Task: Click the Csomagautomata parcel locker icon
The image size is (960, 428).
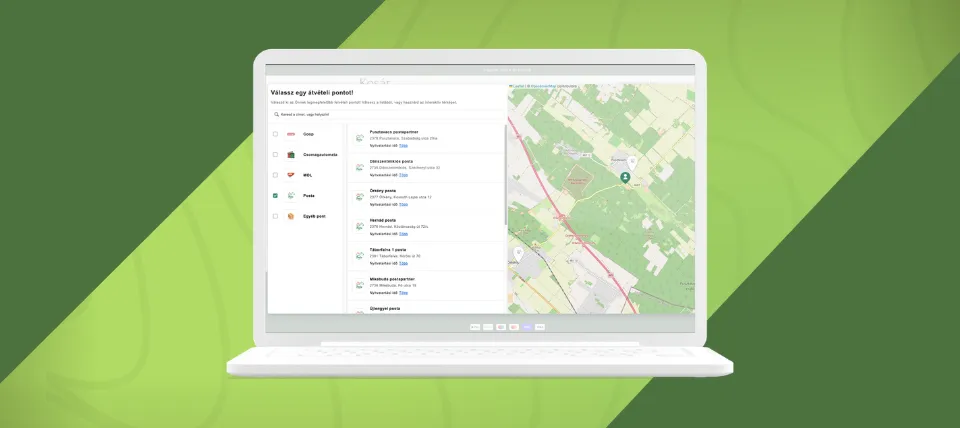Action: coord(291,154)
